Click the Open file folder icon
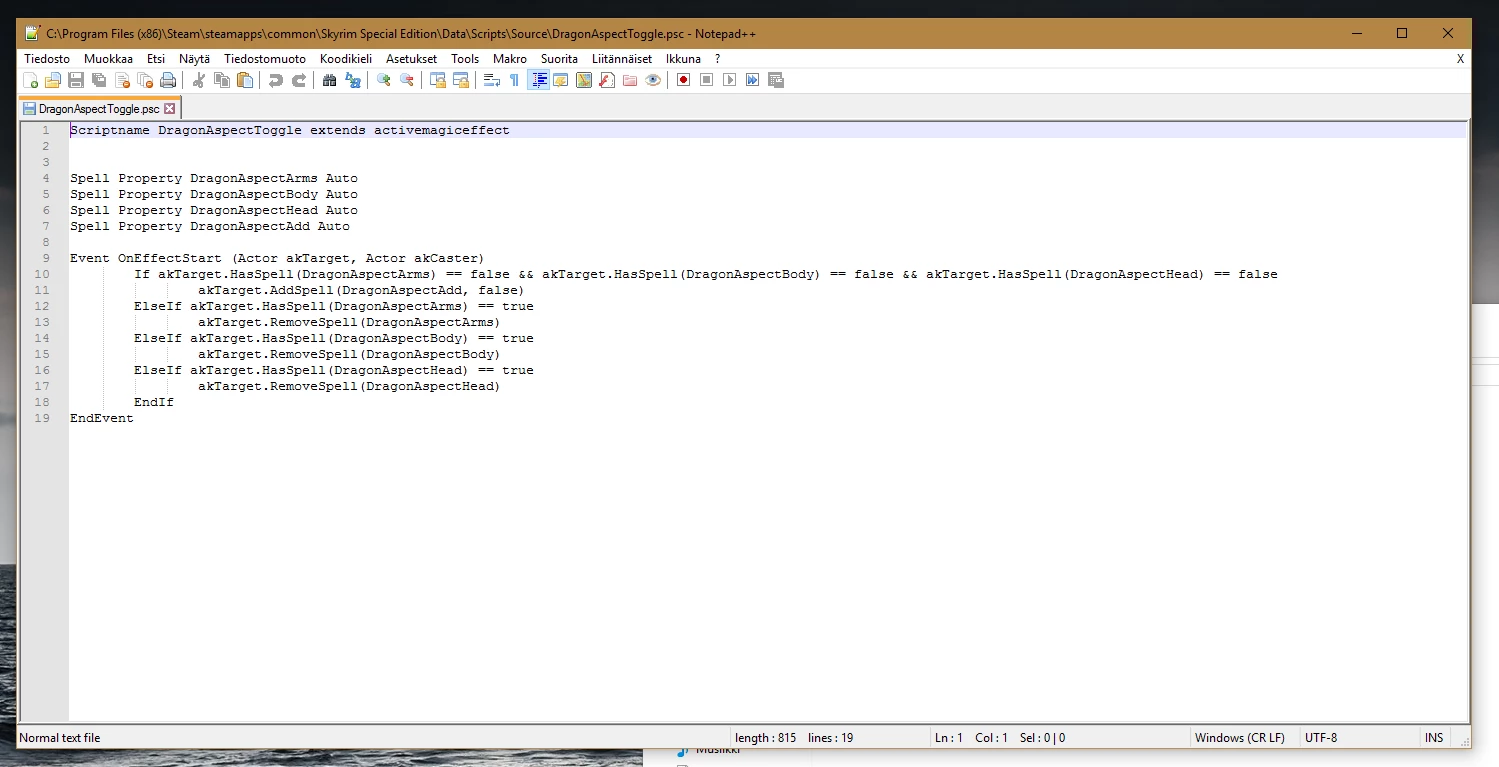1499x767 pixels. (53, 80)
